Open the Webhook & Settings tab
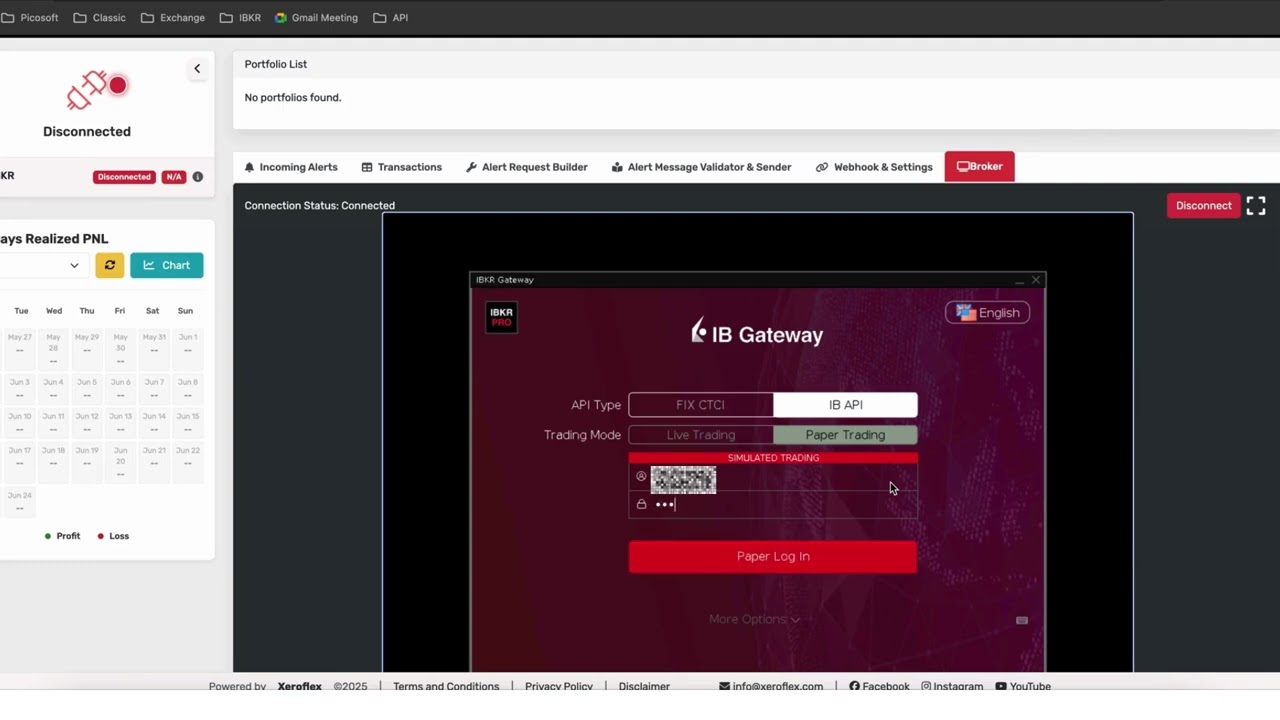1280x720 pixels. tap(874, 167)
